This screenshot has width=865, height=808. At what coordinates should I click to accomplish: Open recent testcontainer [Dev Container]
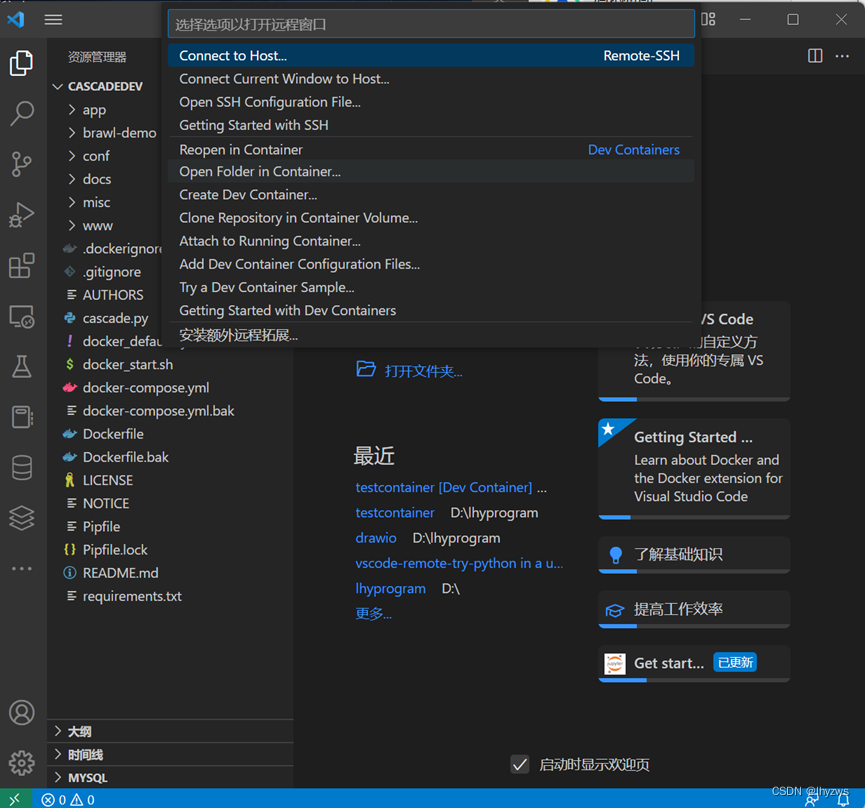point(444,488)
